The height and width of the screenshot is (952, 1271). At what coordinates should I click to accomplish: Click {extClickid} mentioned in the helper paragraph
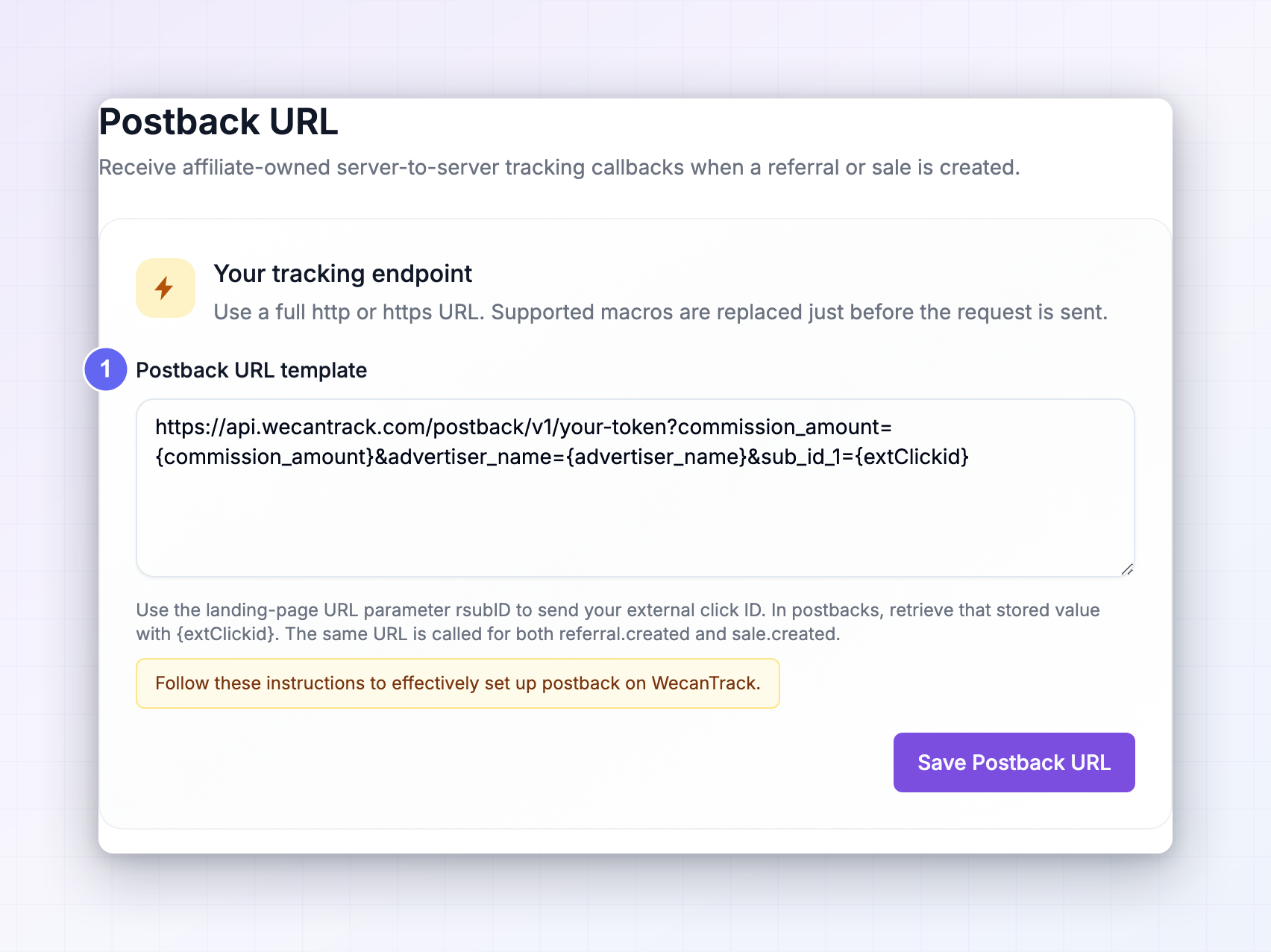225,634
